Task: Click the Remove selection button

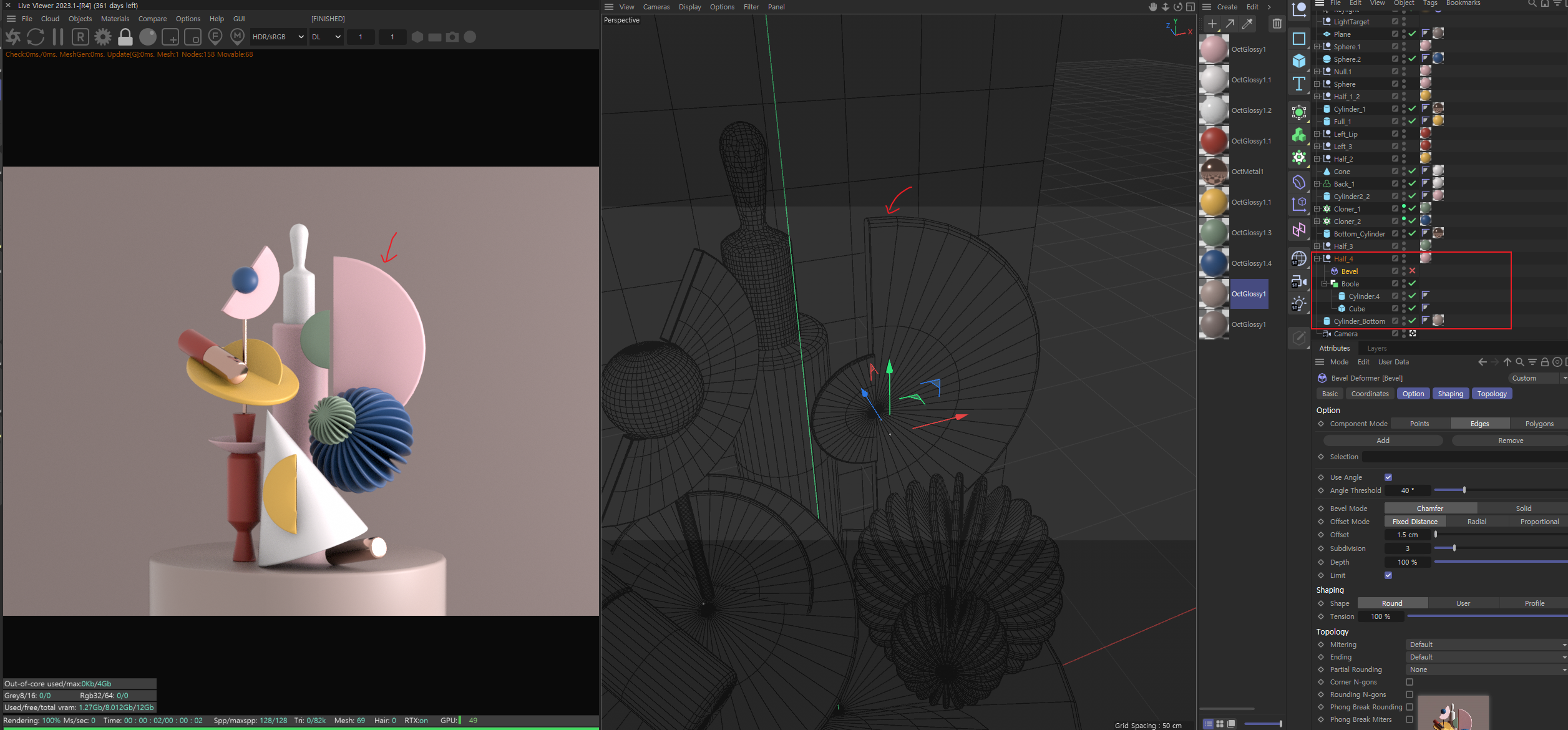Action: point(1510,440)
